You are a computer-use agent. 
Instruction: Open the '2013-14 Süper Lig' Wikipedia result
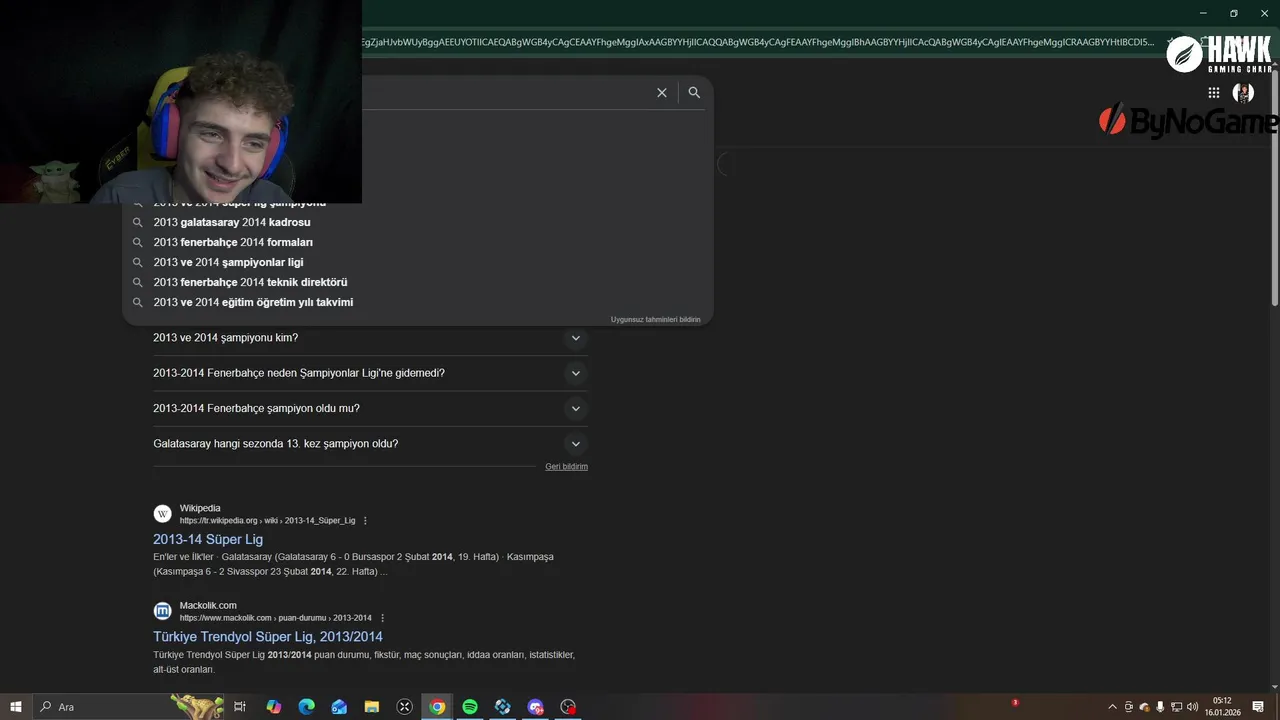[208, 539]
